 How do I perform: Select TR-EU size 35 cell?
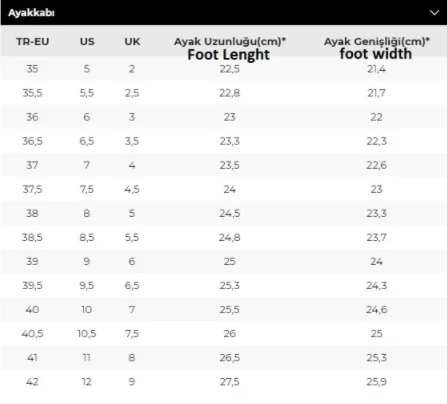tap(32, 69)
